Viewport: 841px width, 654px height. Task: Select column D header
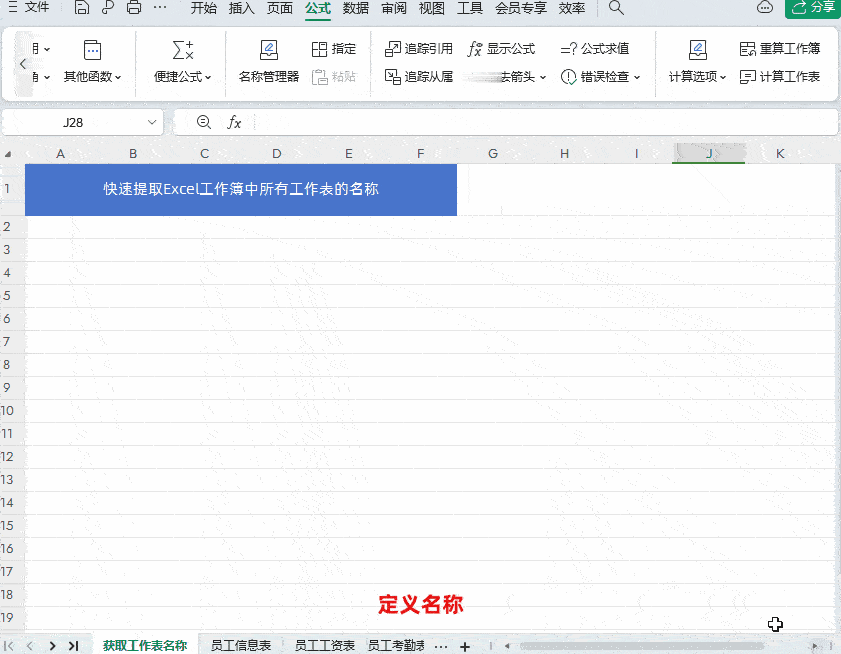point(277,154)
